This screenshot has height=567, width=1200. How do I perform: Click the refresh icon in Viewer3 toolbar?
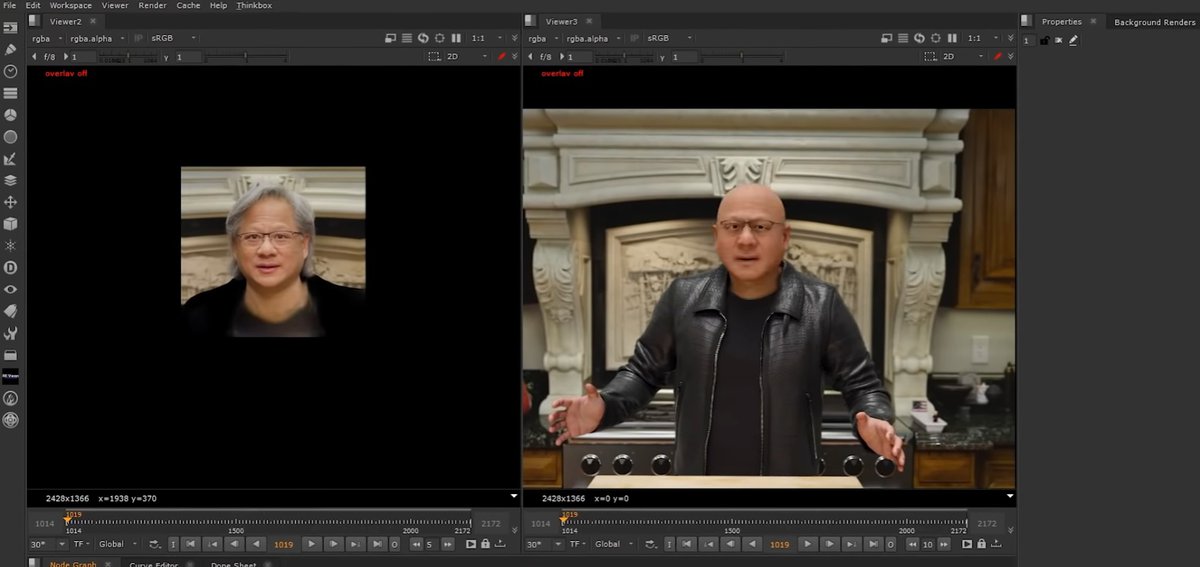[919, 38]
